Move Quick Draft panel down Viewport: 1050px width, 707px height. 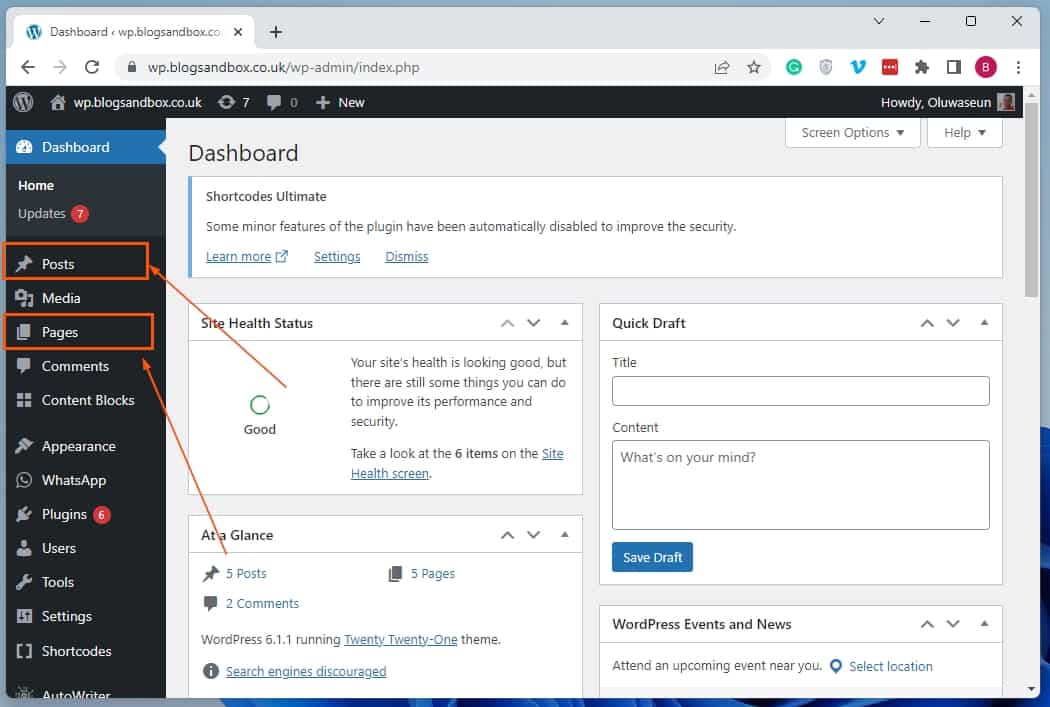pyautogui.click(x=953, y=323)
